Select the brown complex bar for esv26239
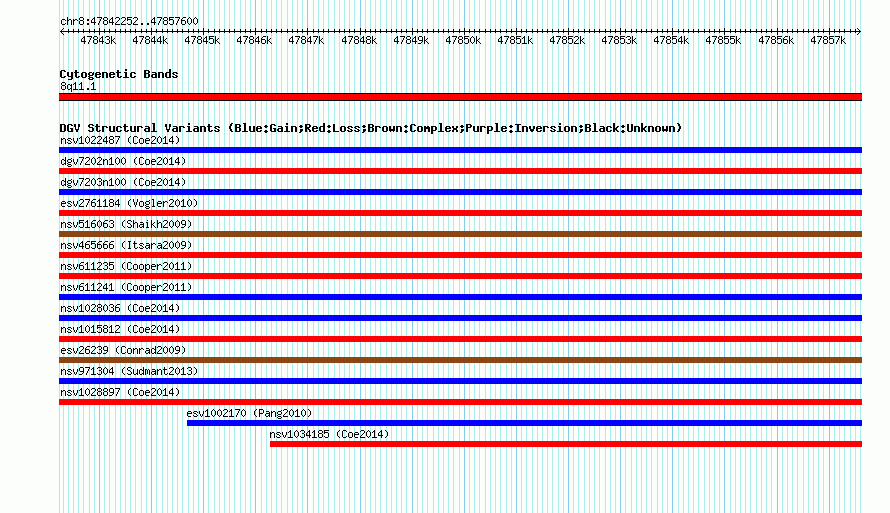This screenshot has width=890, height=513. (x=460, y=360)
